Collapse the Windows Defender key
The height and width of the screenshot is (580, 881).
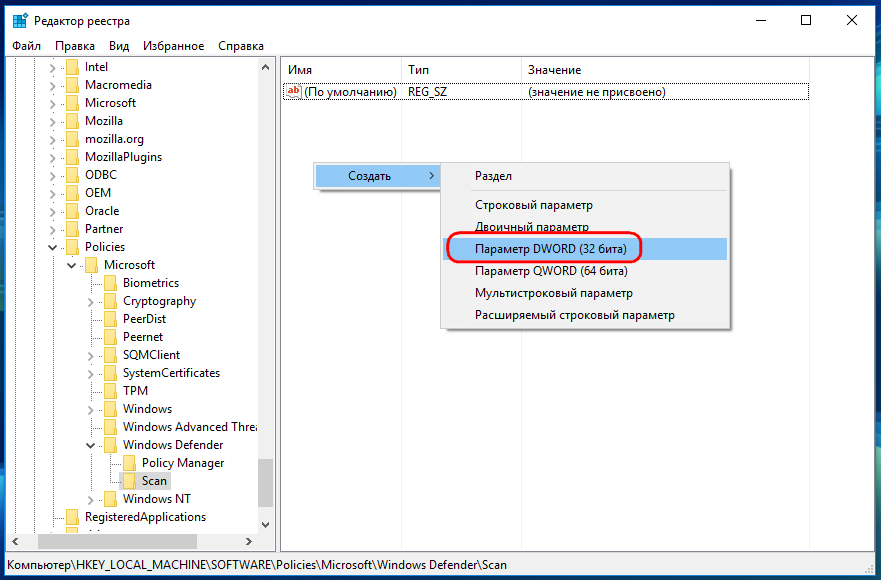pos(90,445)
